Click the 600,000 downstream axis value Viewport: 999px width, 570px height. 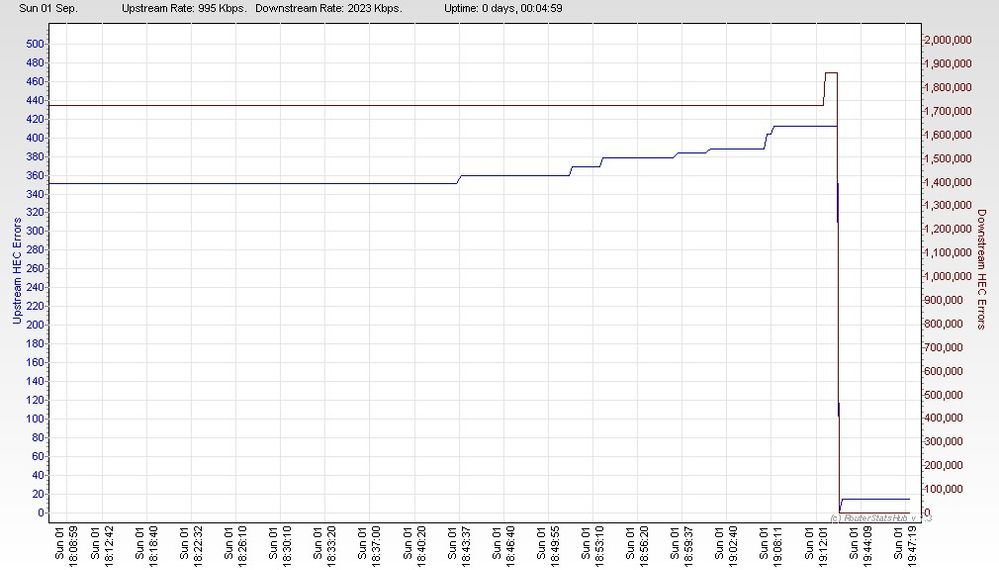944,371
